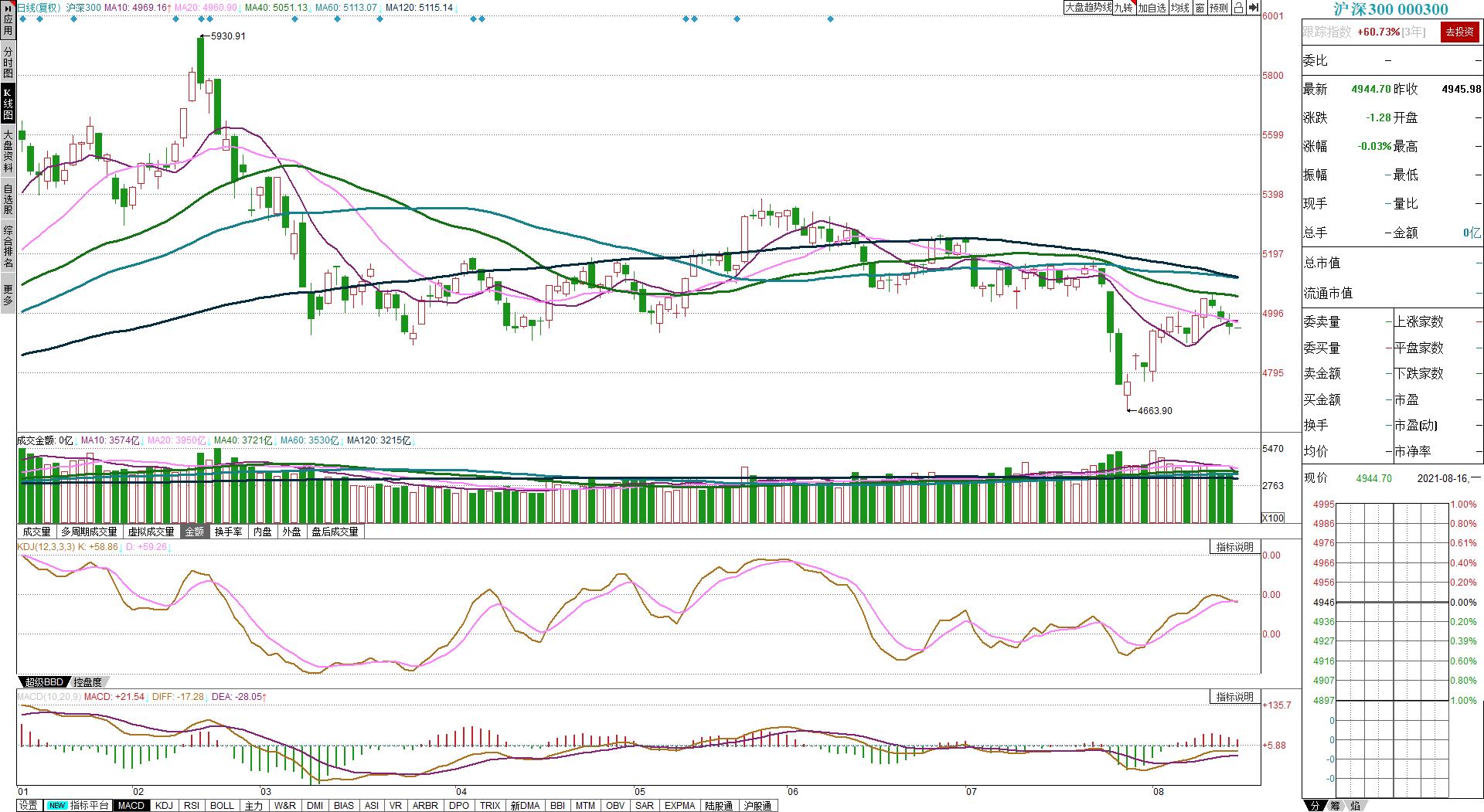1484x812 pixels.
Task: Select the 内盘 tab
Action: tap(263, 532)
